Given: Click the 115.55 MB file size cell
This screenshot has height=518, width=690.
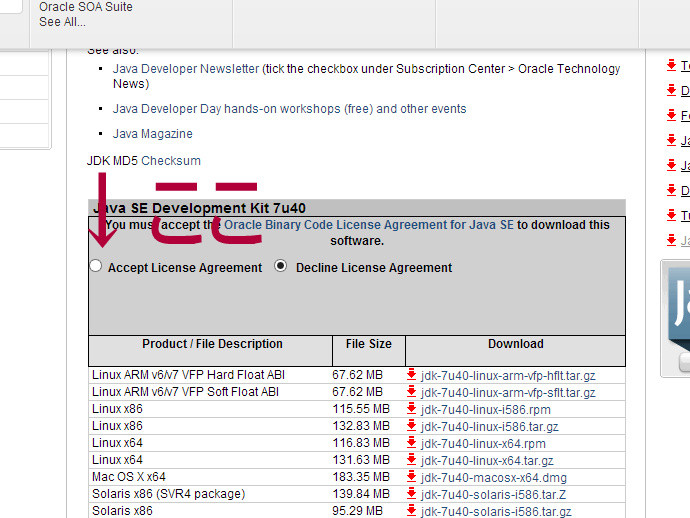Looking at the screenshot, I should [361, 409].
